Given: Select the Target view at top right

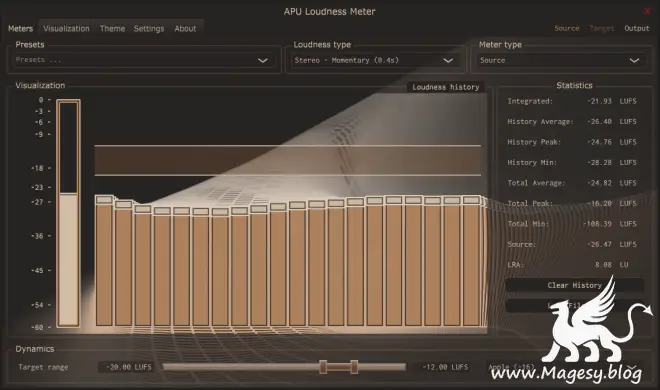Looking at the screenshot, I should click(x=601, y=28).
